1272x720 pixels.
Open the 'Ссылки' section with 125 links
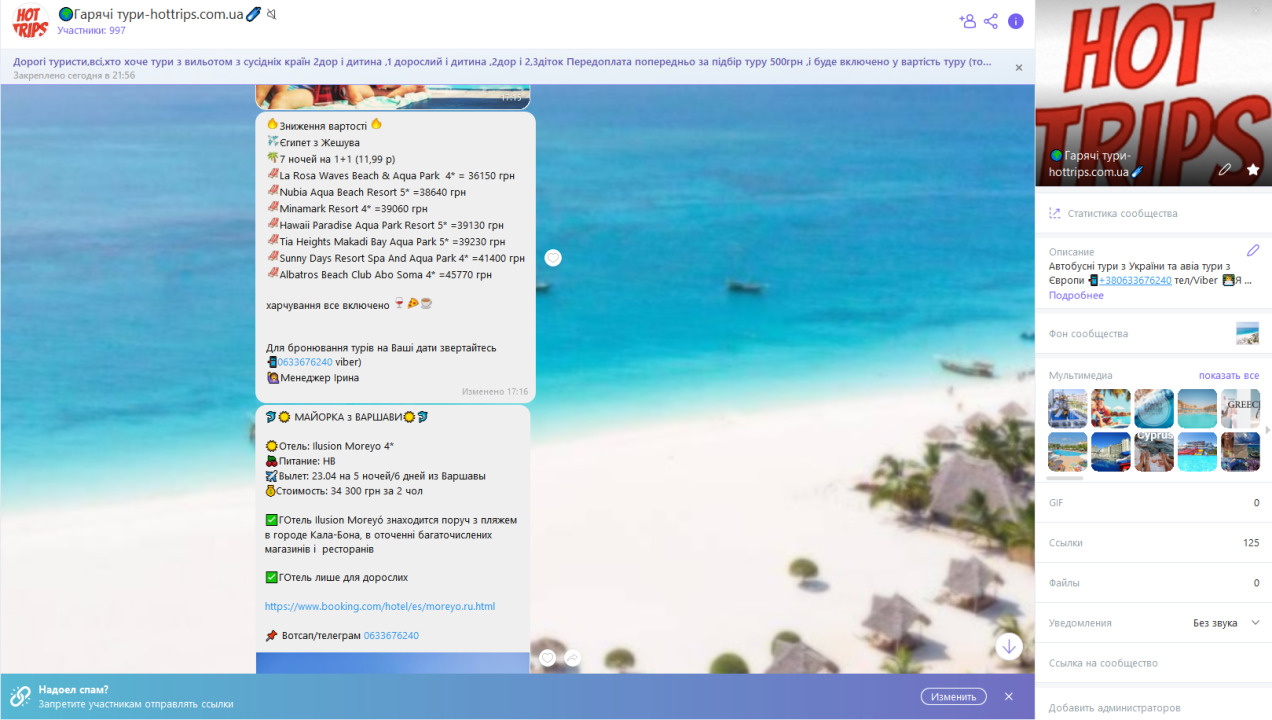(x=1153, y=542)
